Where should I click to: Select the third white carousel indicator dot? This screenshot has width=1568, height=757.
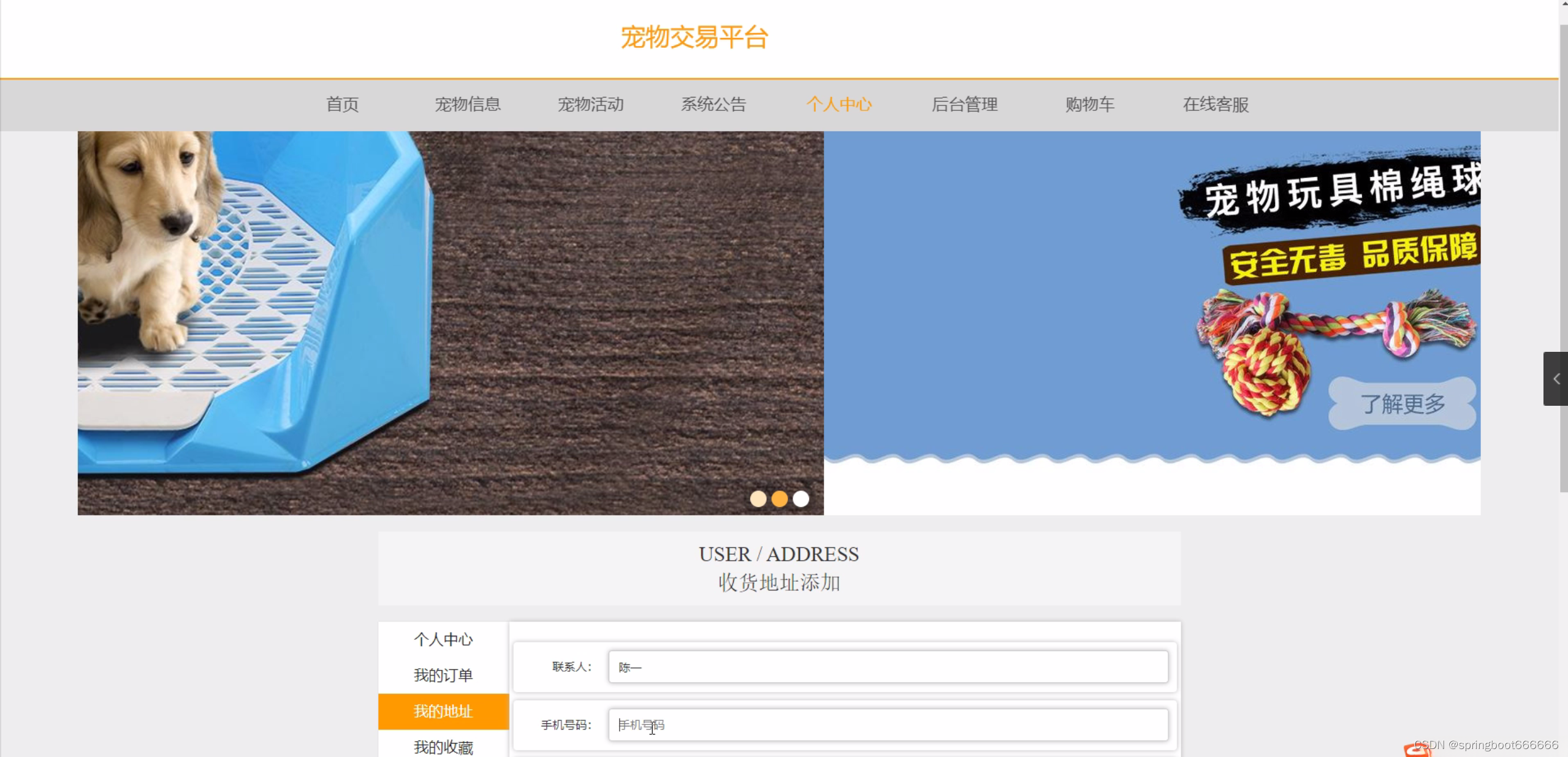tap(801, 499)
